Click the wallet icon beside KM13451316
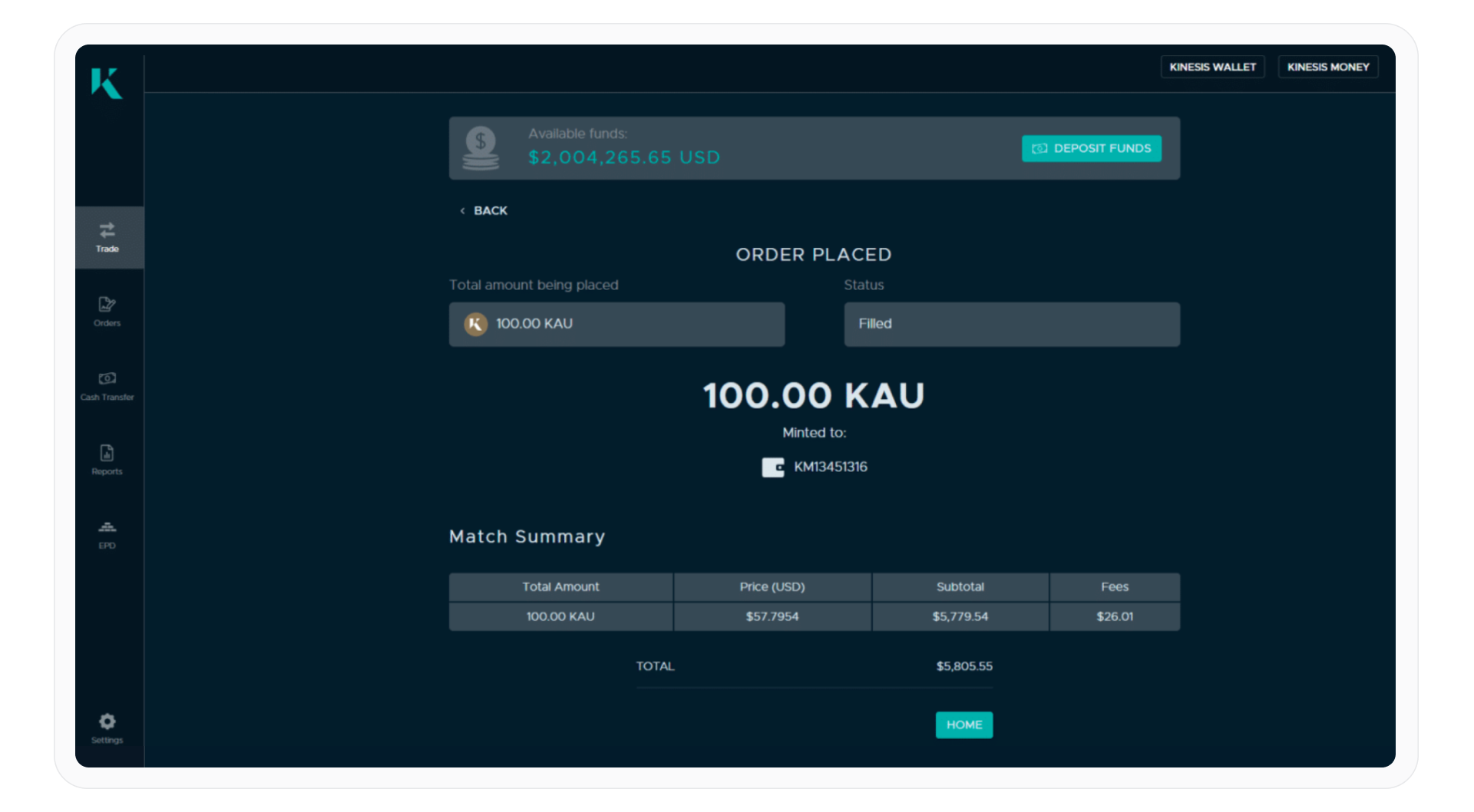 pos(773,467)
